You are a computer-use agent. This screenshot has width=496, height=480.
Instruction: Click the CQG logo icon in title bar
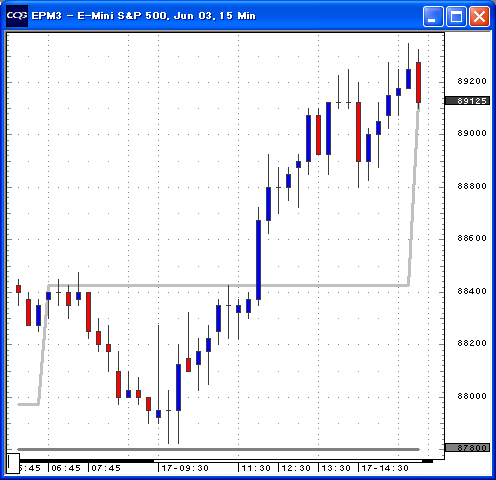pyautogui.click(x=17, y=16)
